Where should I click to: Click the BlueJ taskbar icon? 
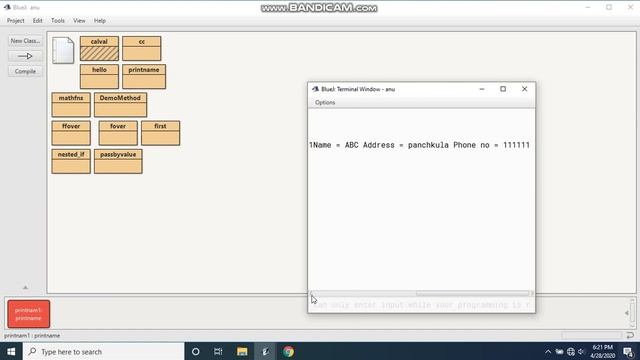[x=265, y=351]
